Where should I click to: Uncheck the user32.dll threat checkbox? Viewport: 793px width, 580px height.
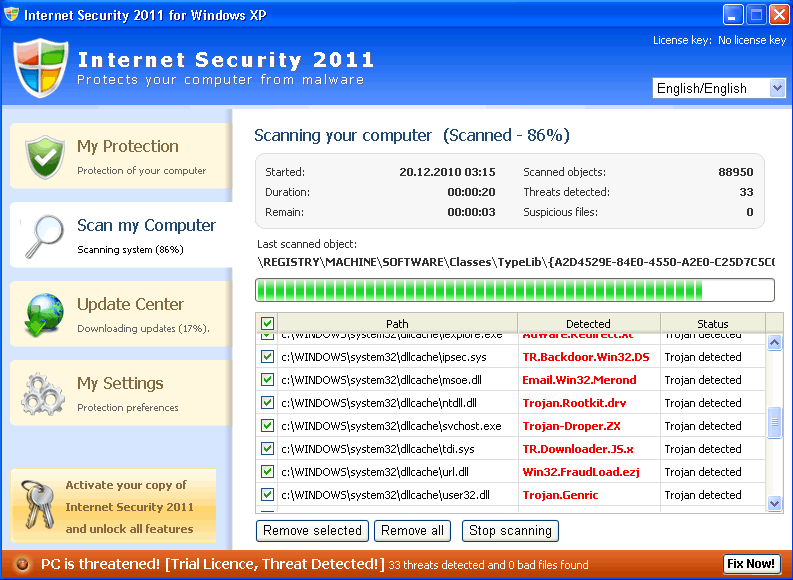(x=267, y=494)
